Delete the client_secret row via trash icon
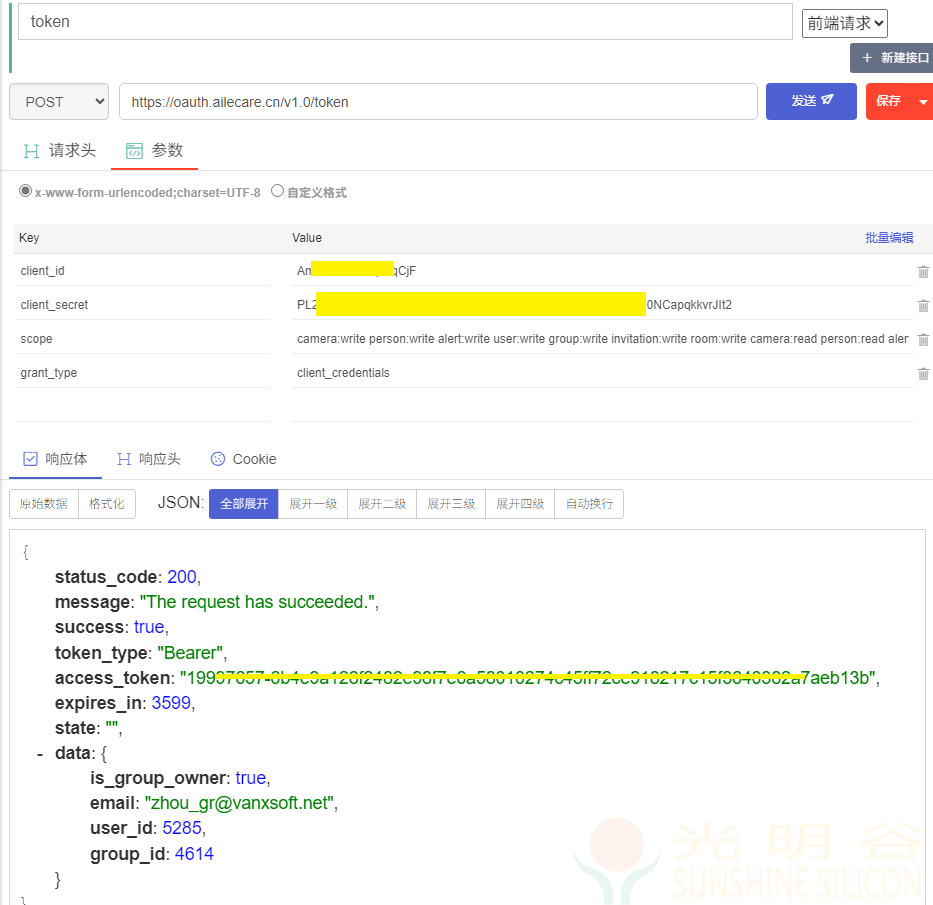Screen dimensions: 933x905 click(x=922, y=305)
